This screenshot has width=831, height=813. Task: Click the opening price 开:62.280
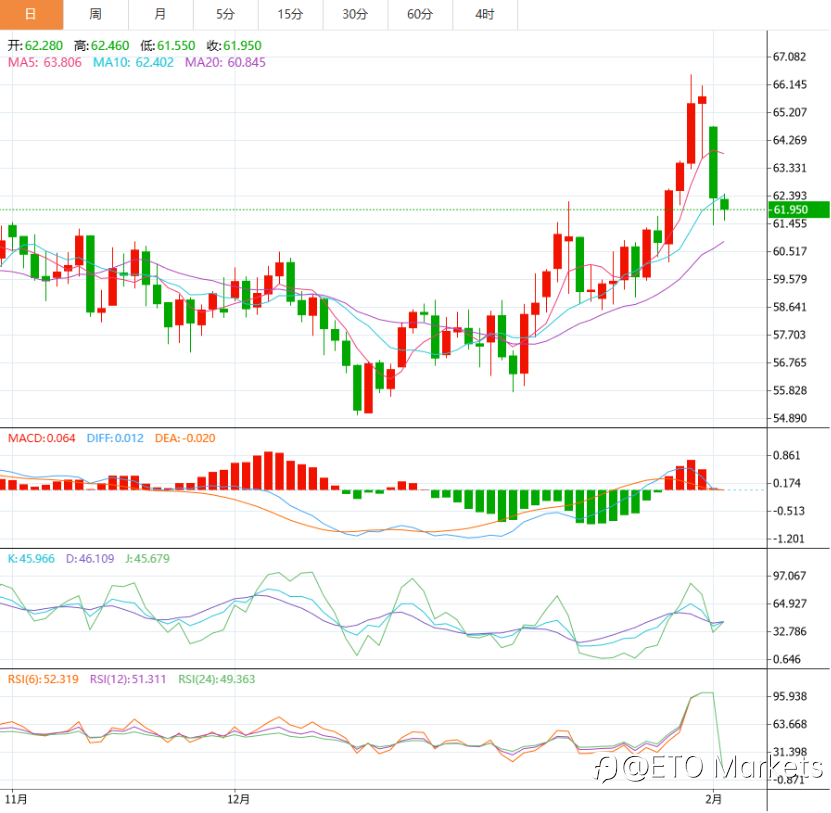(35, 46)
